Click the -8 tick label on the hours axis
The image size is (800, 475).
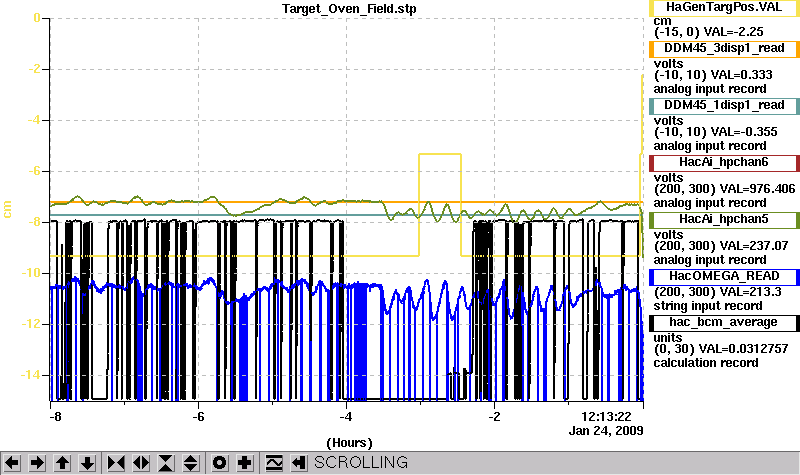(x=55, y=417)
